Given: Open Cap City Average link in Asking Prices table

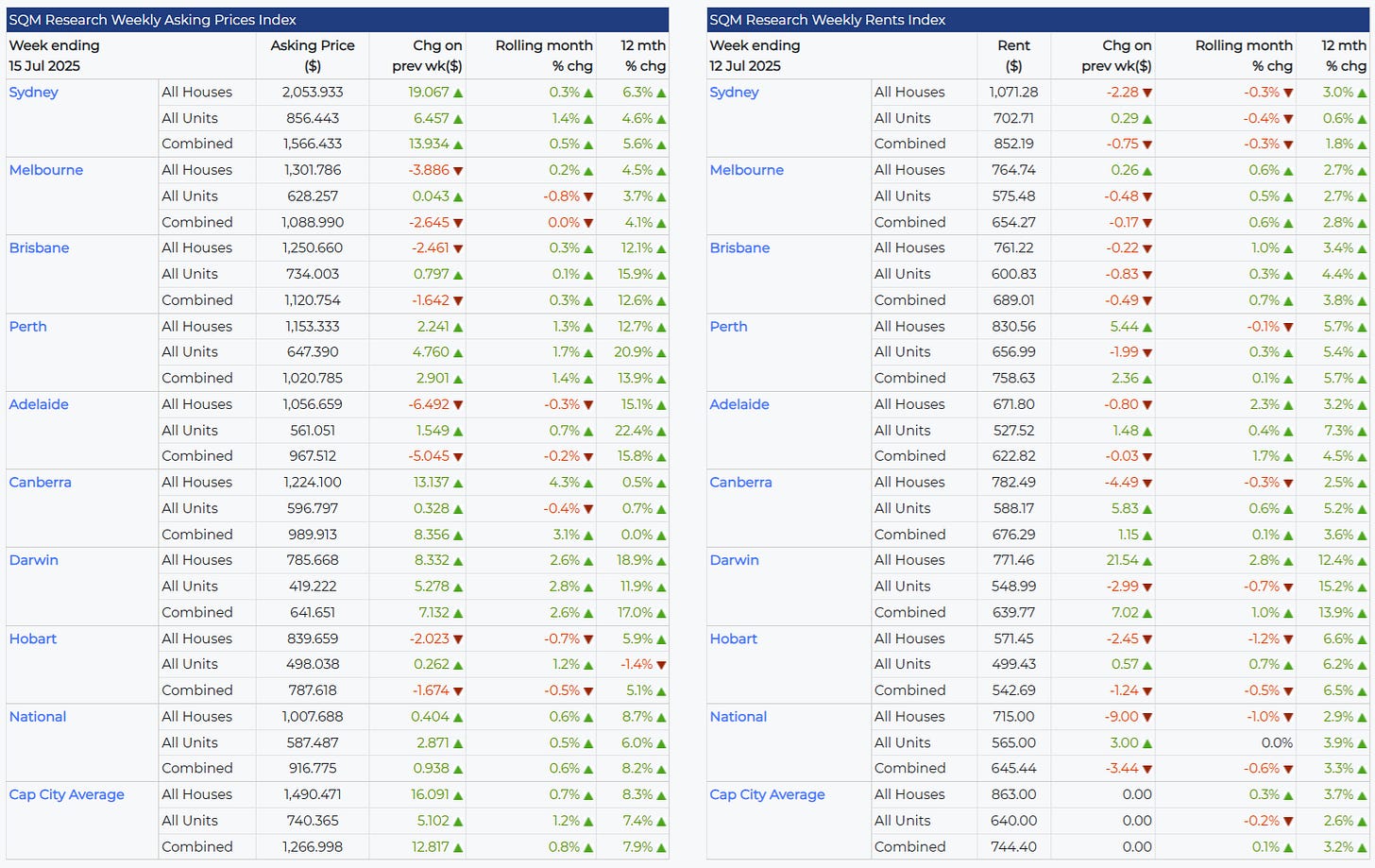Looking at the screenshot, I should (x=66, y=794).
